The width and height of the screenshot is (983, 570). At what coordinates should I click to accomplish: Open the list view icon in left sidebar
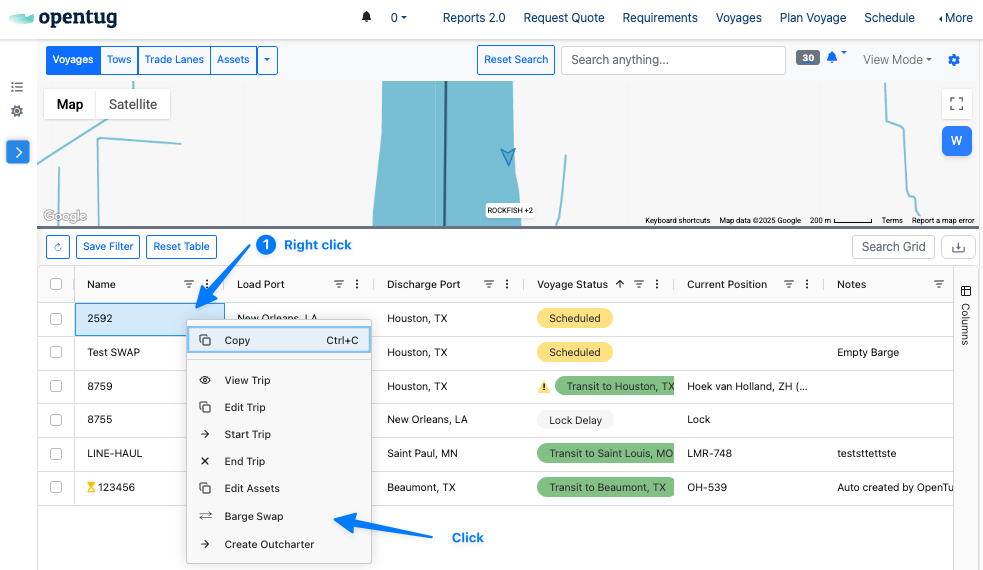(x=17, y=87)
